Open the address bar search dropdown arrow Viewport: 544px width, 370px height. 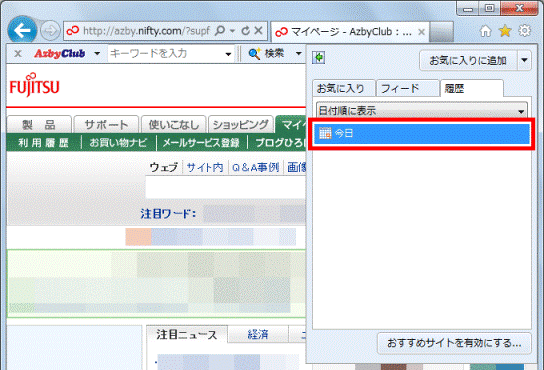(232, 31)
